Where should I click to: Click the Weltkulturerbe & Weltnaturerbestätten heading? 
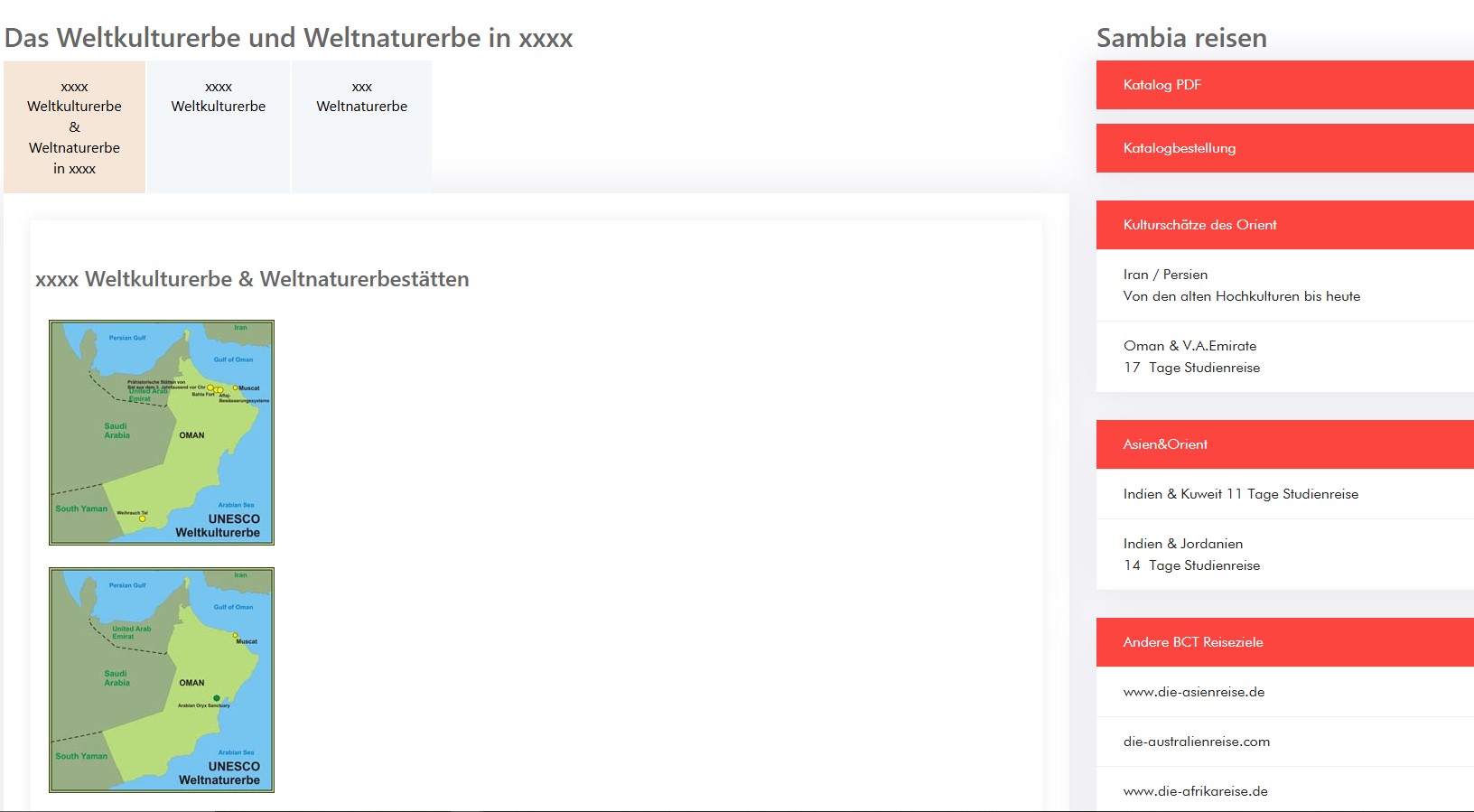252,279
